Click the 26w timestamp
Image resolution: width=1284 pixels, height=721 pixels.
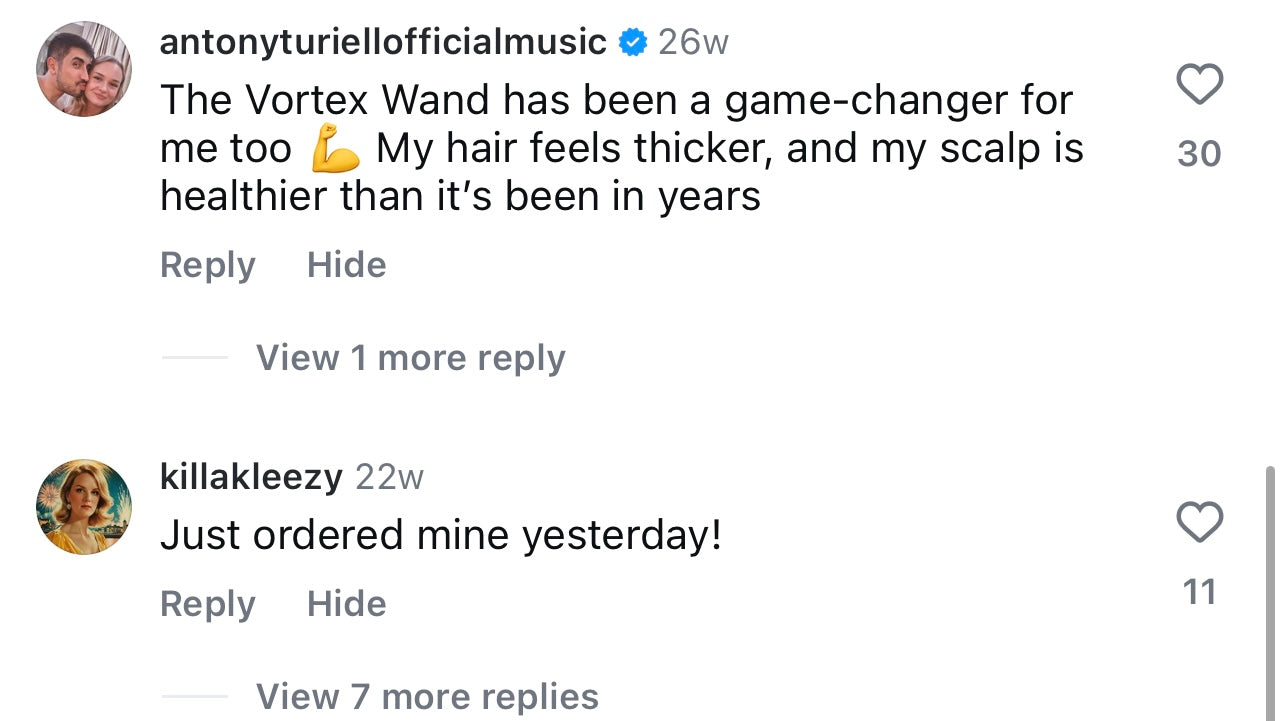click(x=693, y=42)
